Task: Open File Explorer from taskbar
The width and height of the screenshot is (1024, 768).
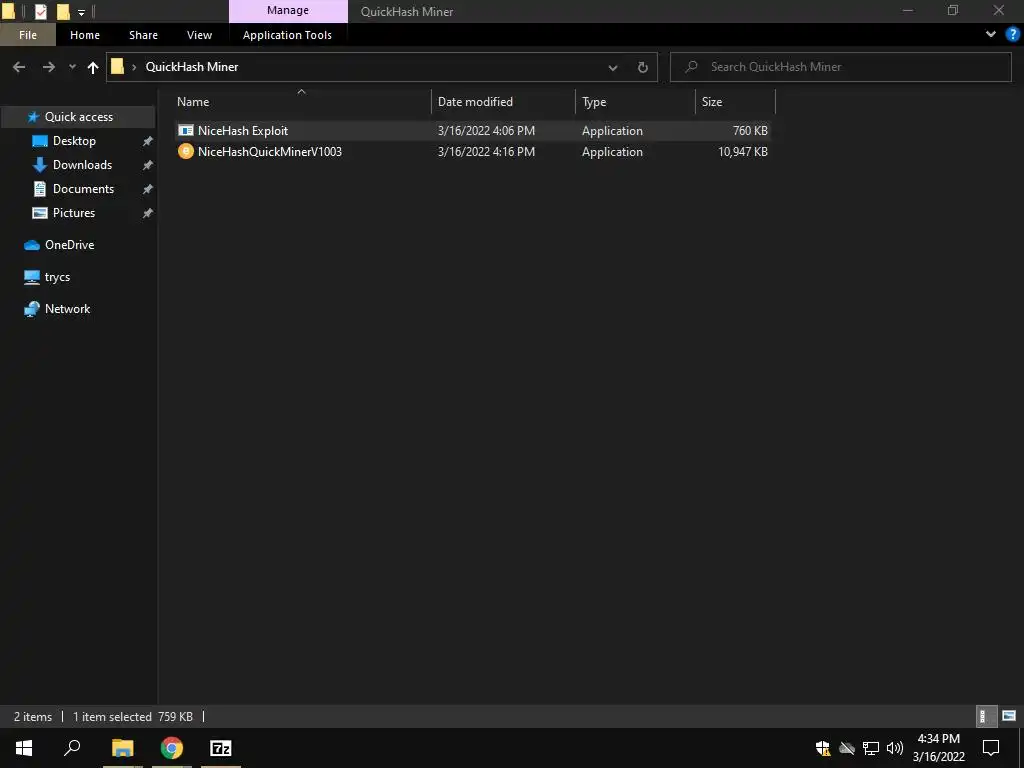Action: click(122, 748)
